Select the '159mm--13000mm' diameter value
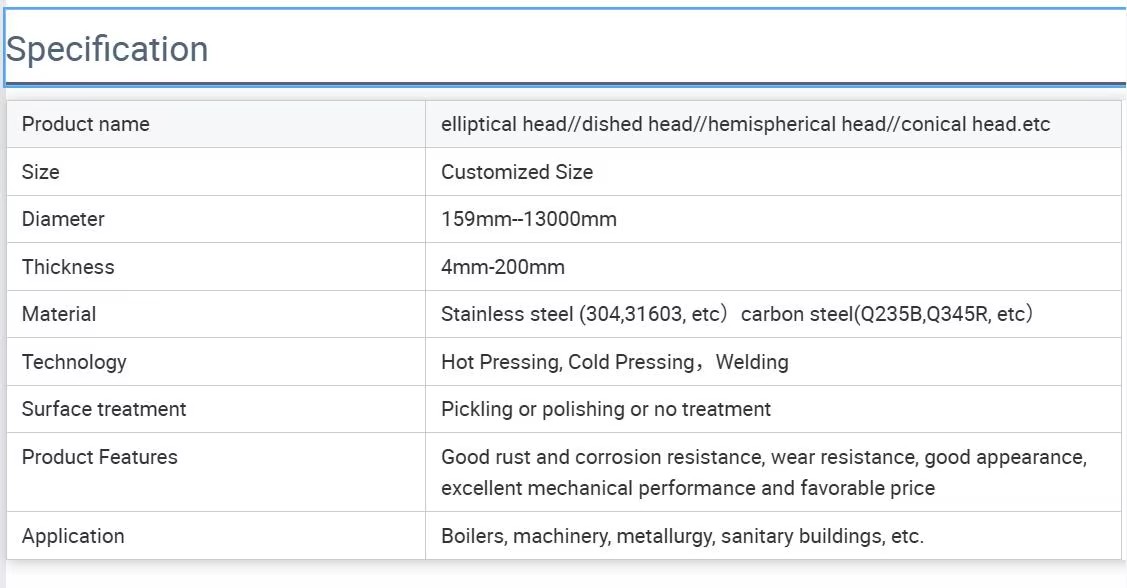This screenshot has width=1127, height=588. (529, 219)
